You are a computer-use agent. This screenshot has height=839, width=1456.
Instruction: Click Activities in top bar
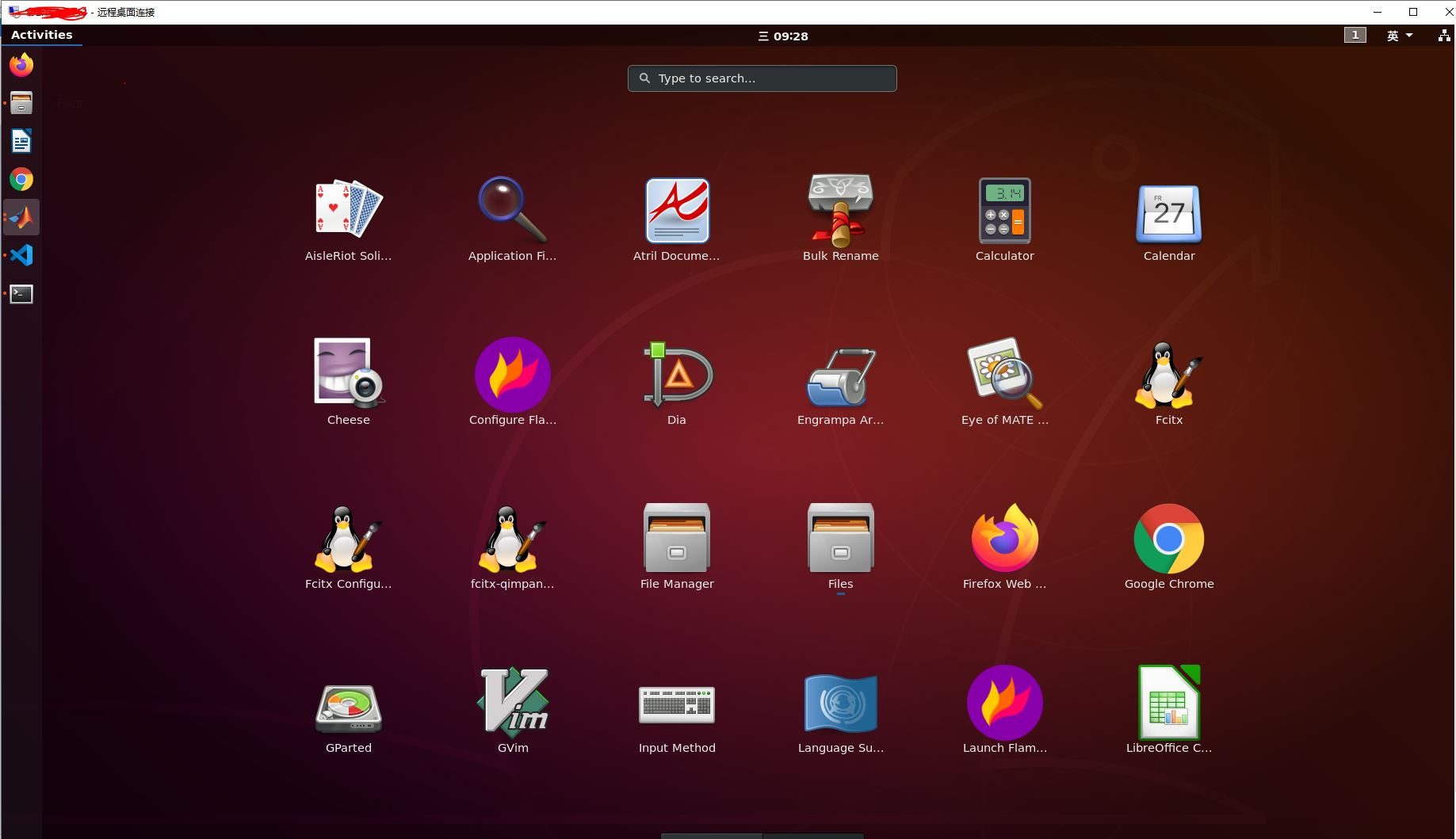[x=42, y=35]
